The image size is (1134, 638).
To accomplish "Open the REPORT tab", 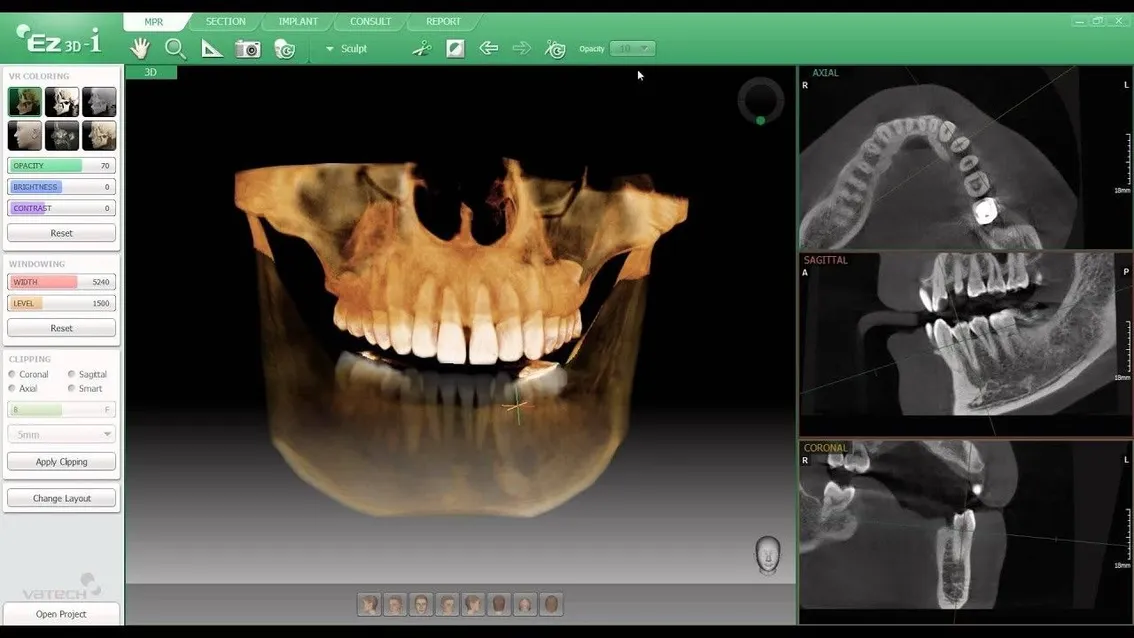I will pyautogui.click(x=443, y=21).
